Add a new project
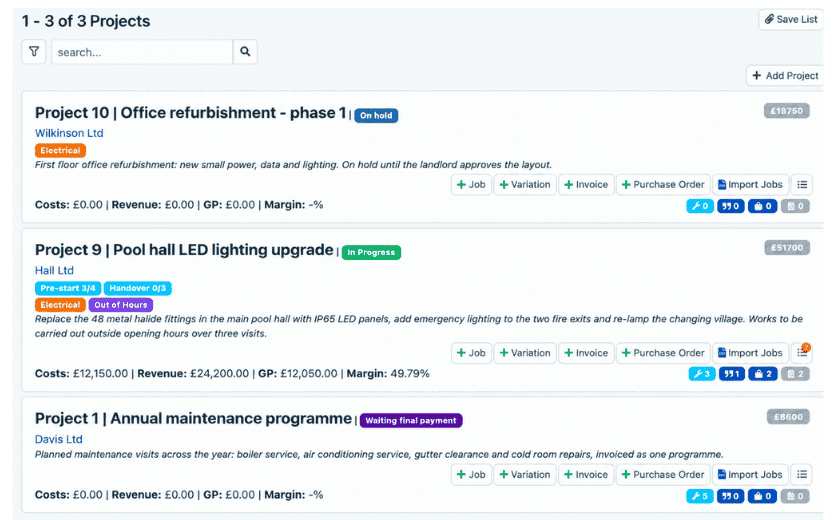The image size is (840, 520). (785, 76)
